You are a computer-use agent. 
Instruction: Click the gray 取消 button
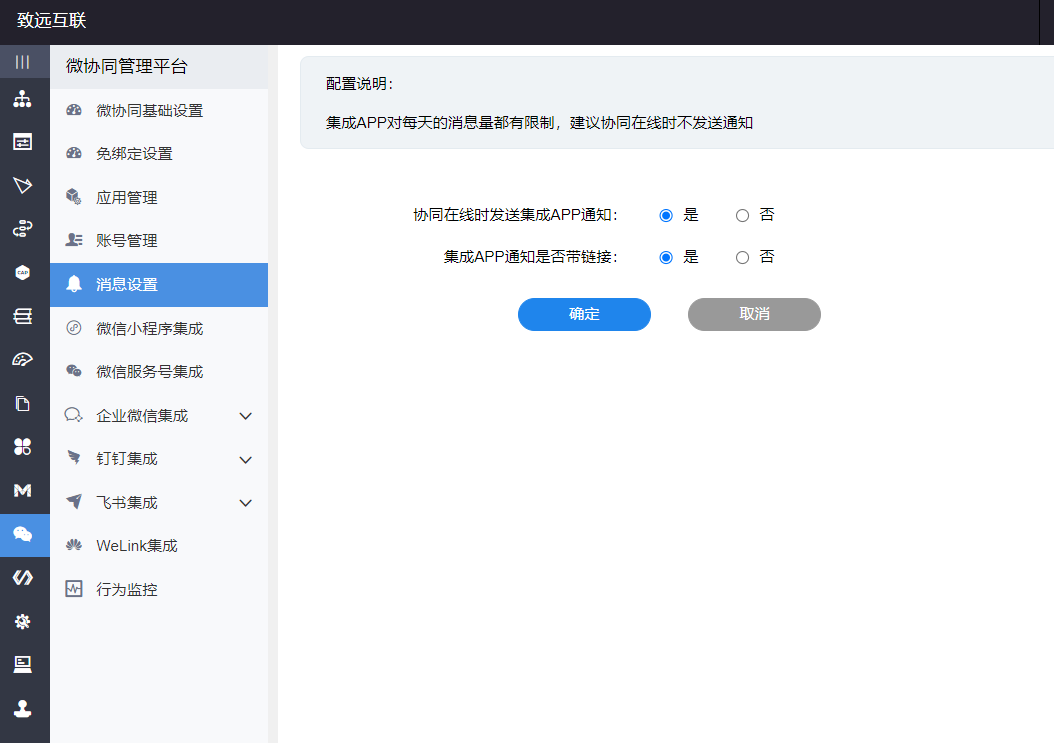tap(754, 314)
